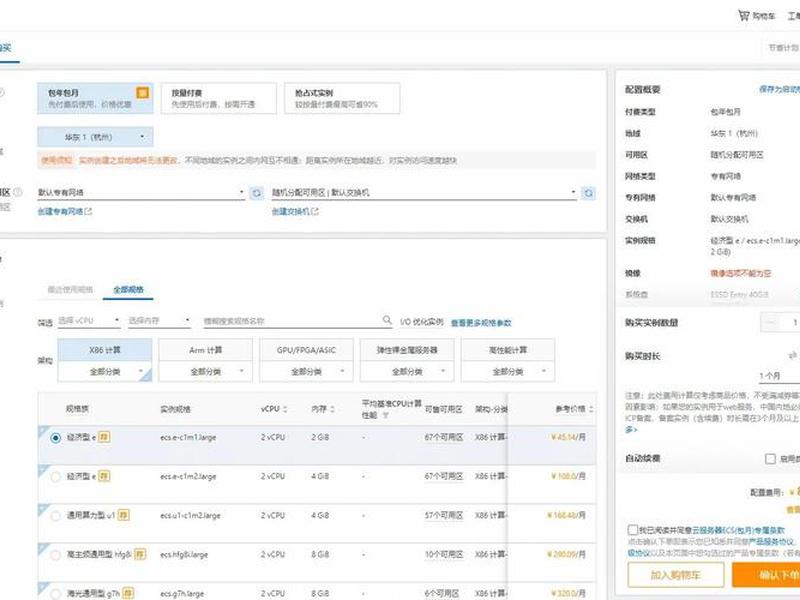Select the 弹性裸金属服务器 architecture tab

pyautogui.click(x=407, y=350)
